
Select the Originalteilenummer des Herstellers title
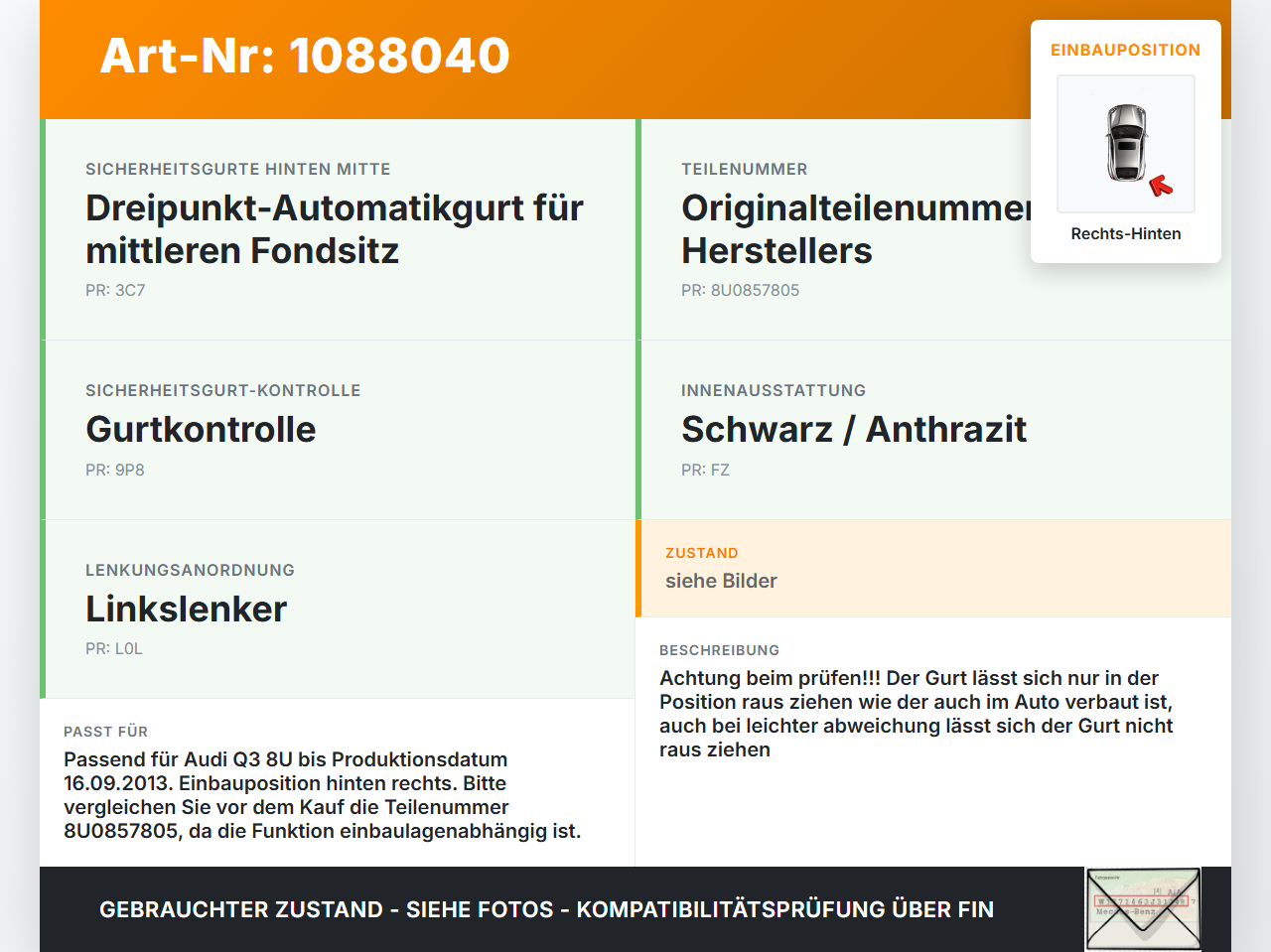(856, 229)
